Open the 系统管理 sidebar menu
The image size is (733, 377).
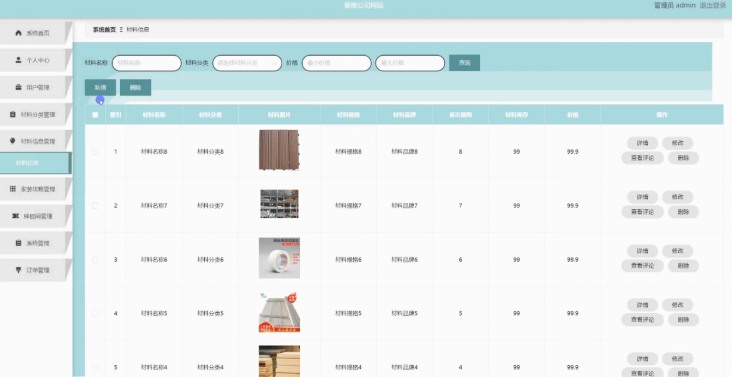click(36, 243)
